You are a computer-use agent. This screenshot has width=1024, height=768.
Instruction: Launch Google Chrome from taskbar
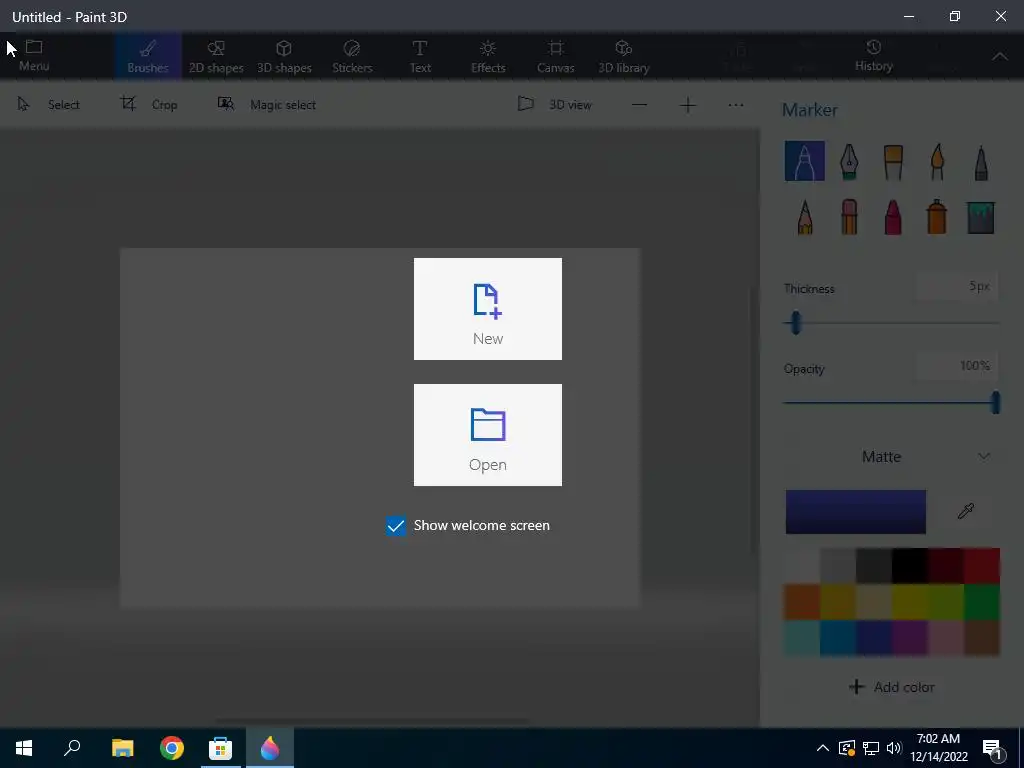click(x=172, y=748)
